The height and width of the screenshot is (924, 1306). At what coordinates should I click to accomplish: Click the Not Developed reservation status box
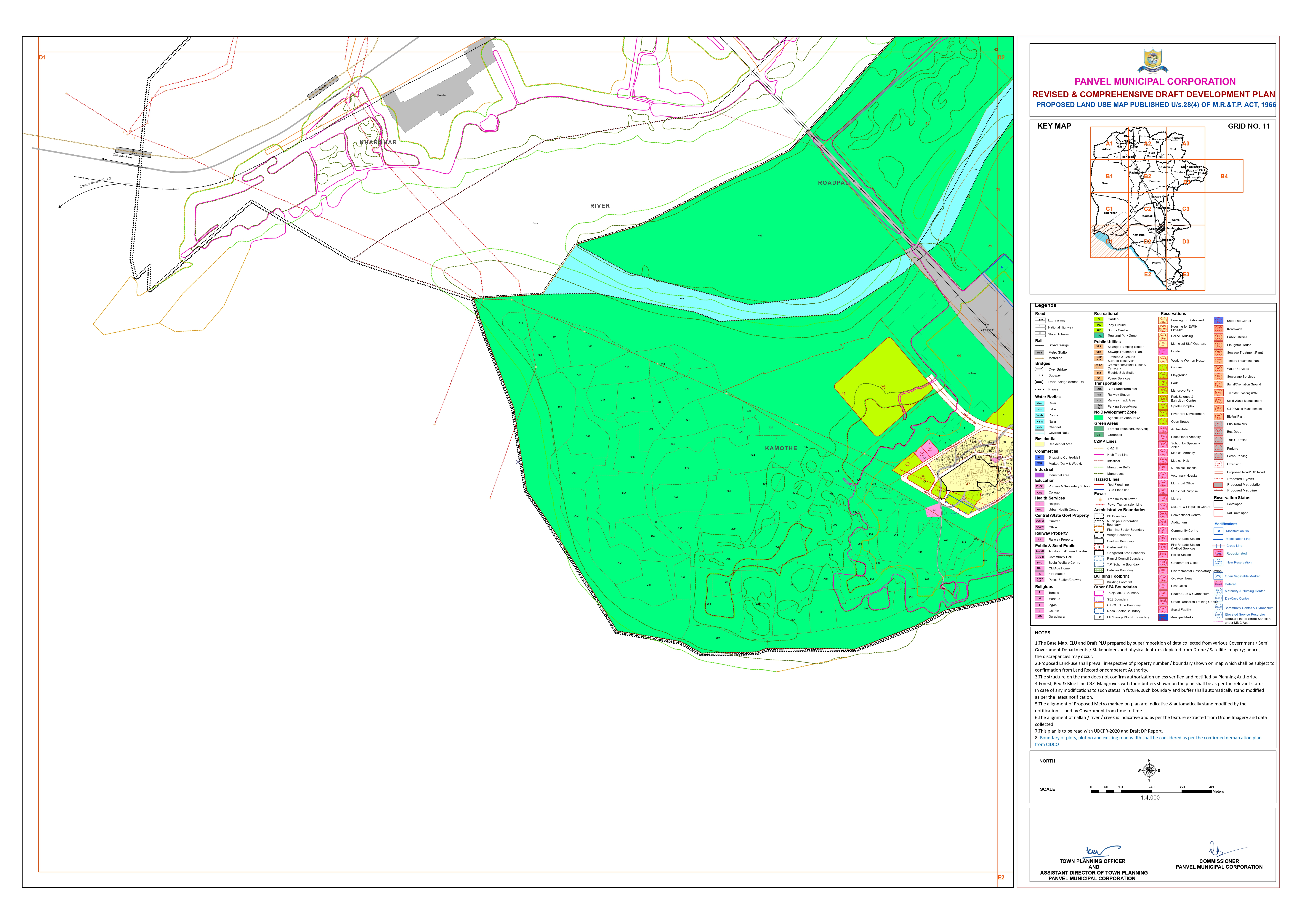[x=1218, y=513]
